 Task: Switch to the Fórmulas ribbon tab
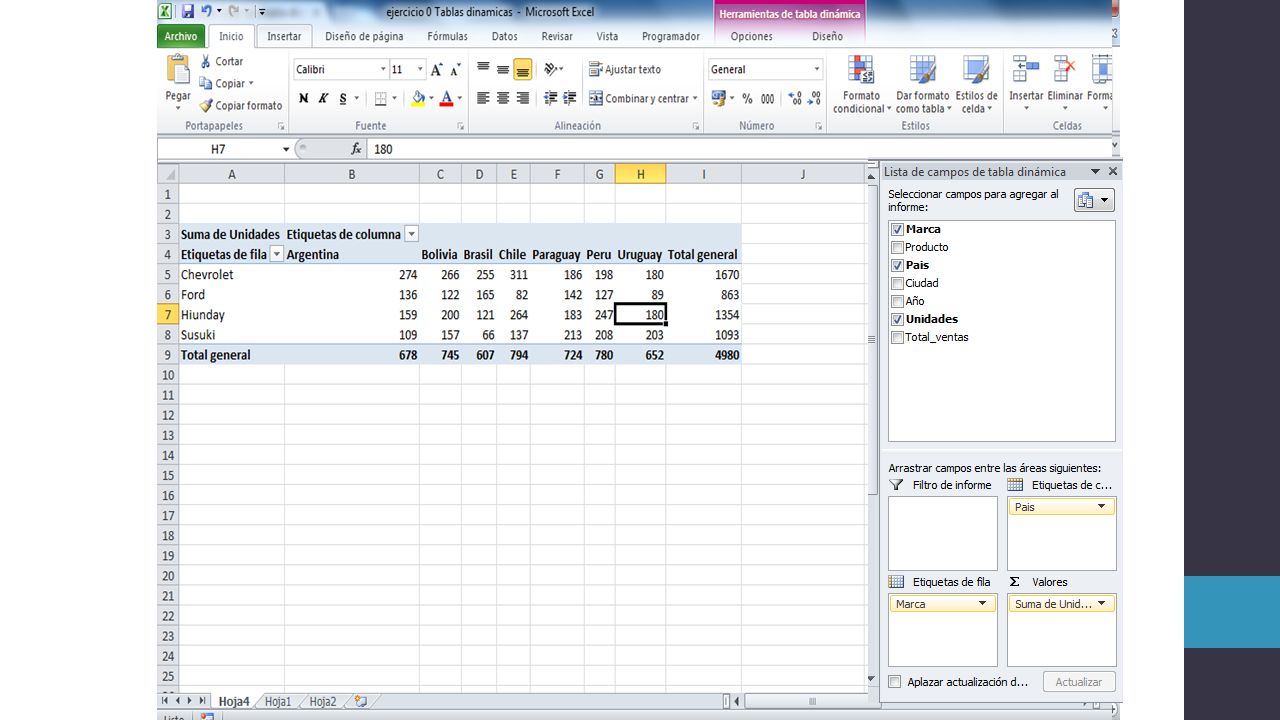coord(447,36)
